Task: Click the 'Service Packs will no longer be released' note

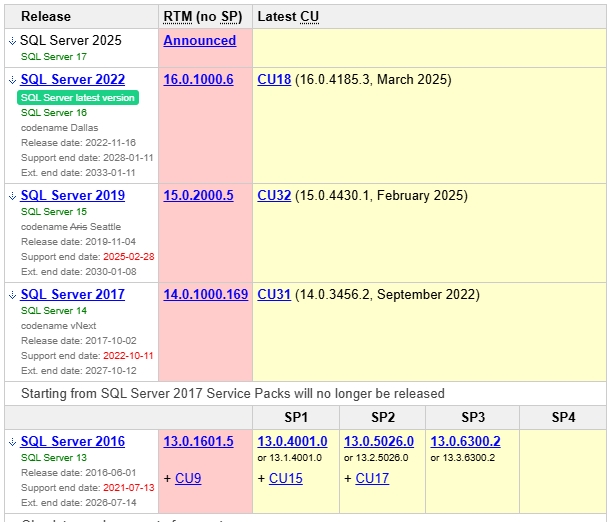Action: [233, 393]
